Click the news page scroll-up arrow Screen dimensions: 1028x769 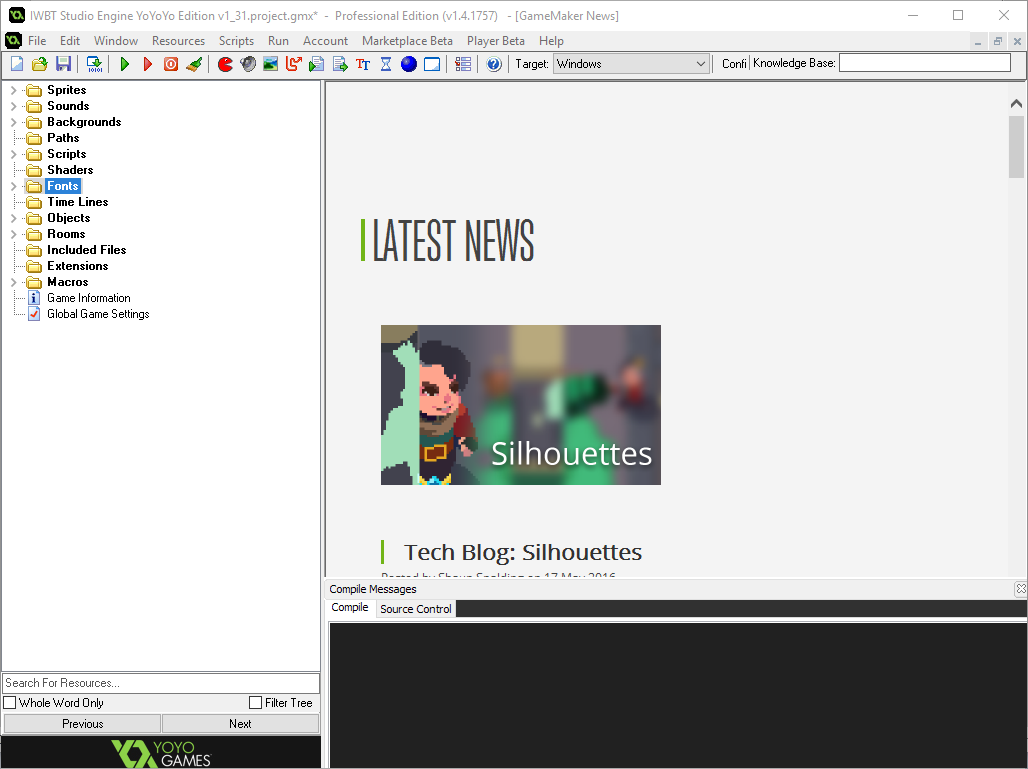click(x=1016, y=103)
